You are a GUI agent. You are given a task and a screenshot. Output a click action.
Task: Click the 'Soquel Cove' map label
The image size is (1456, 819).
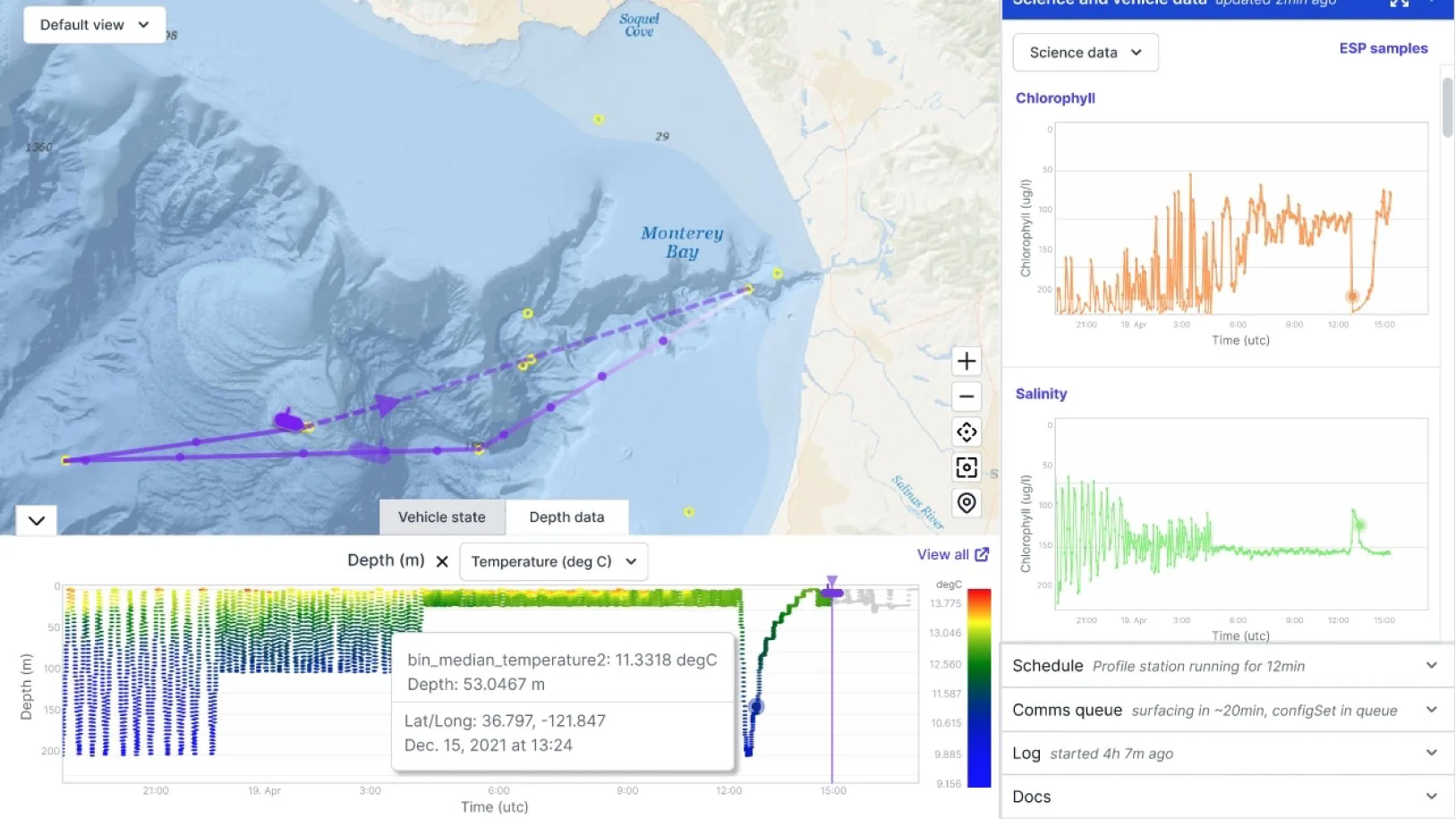click(x=639, y=25)
